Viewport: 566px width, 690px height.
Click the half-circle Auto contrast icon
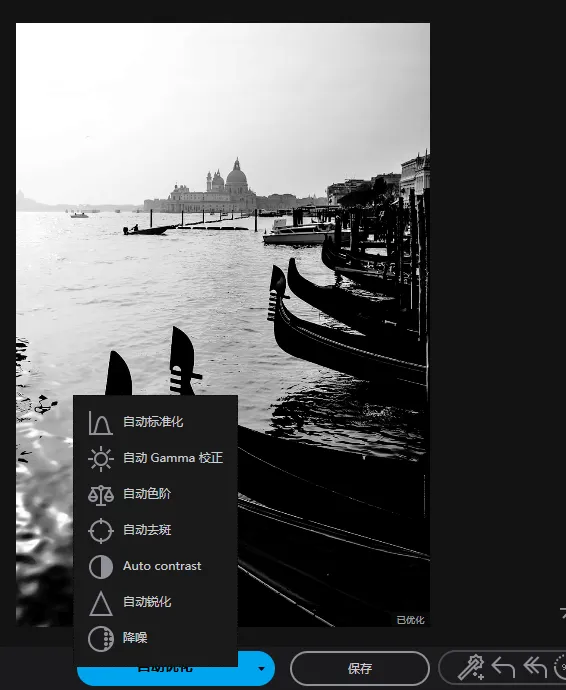coord(100,566)
